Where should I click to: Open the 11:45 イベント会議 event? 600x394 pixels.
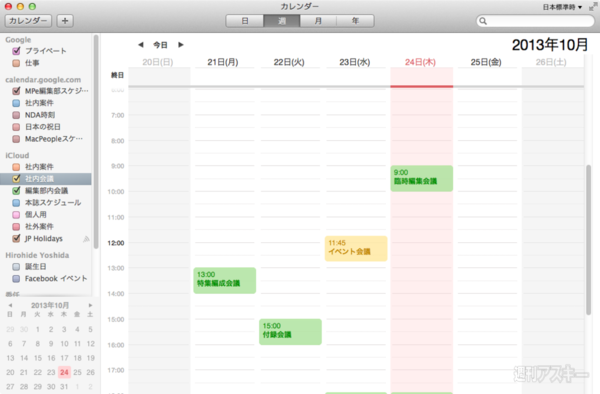[356, 249]
